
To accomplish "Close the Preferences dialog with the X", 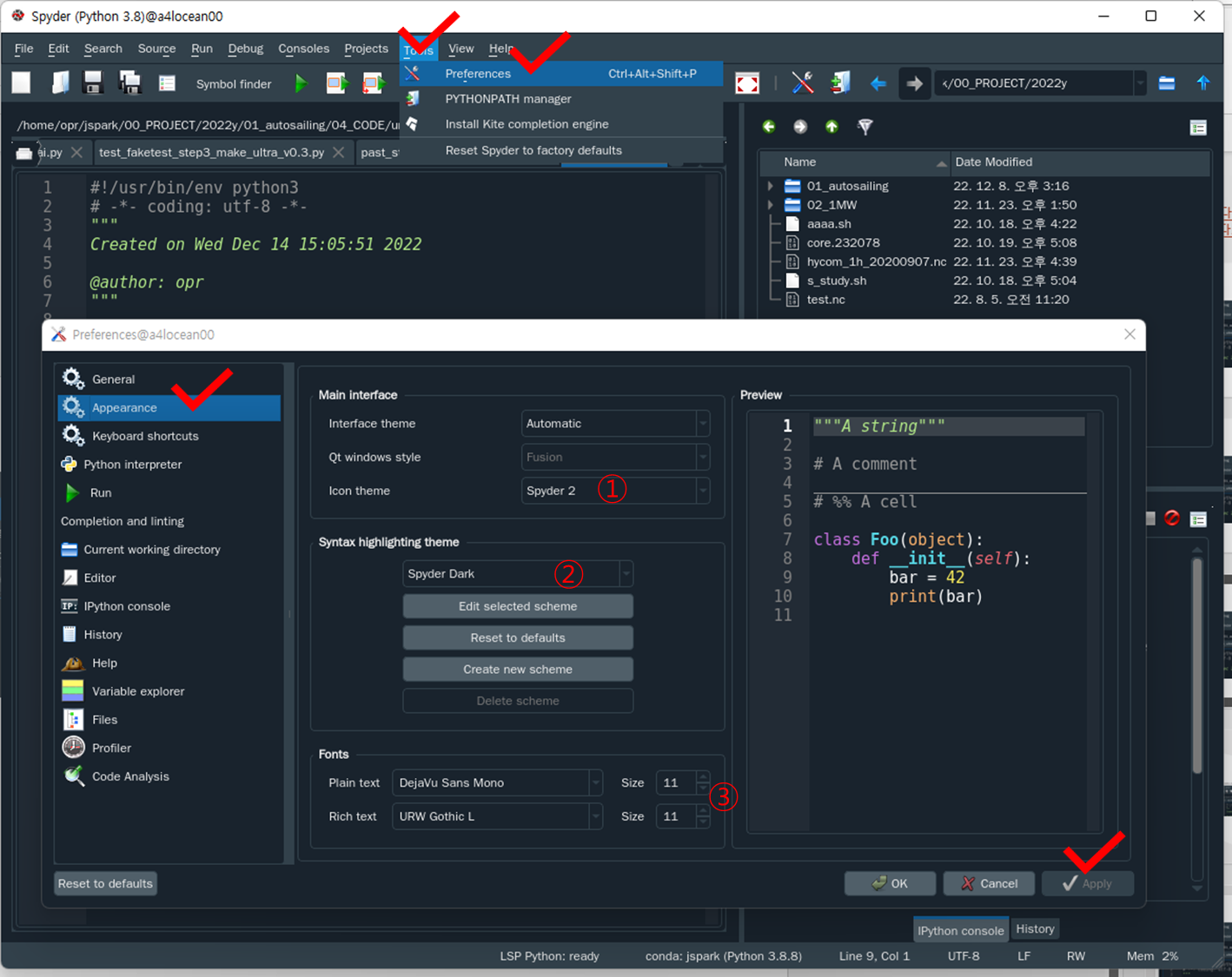I will pyautogui.click(x=1129, y=334).
